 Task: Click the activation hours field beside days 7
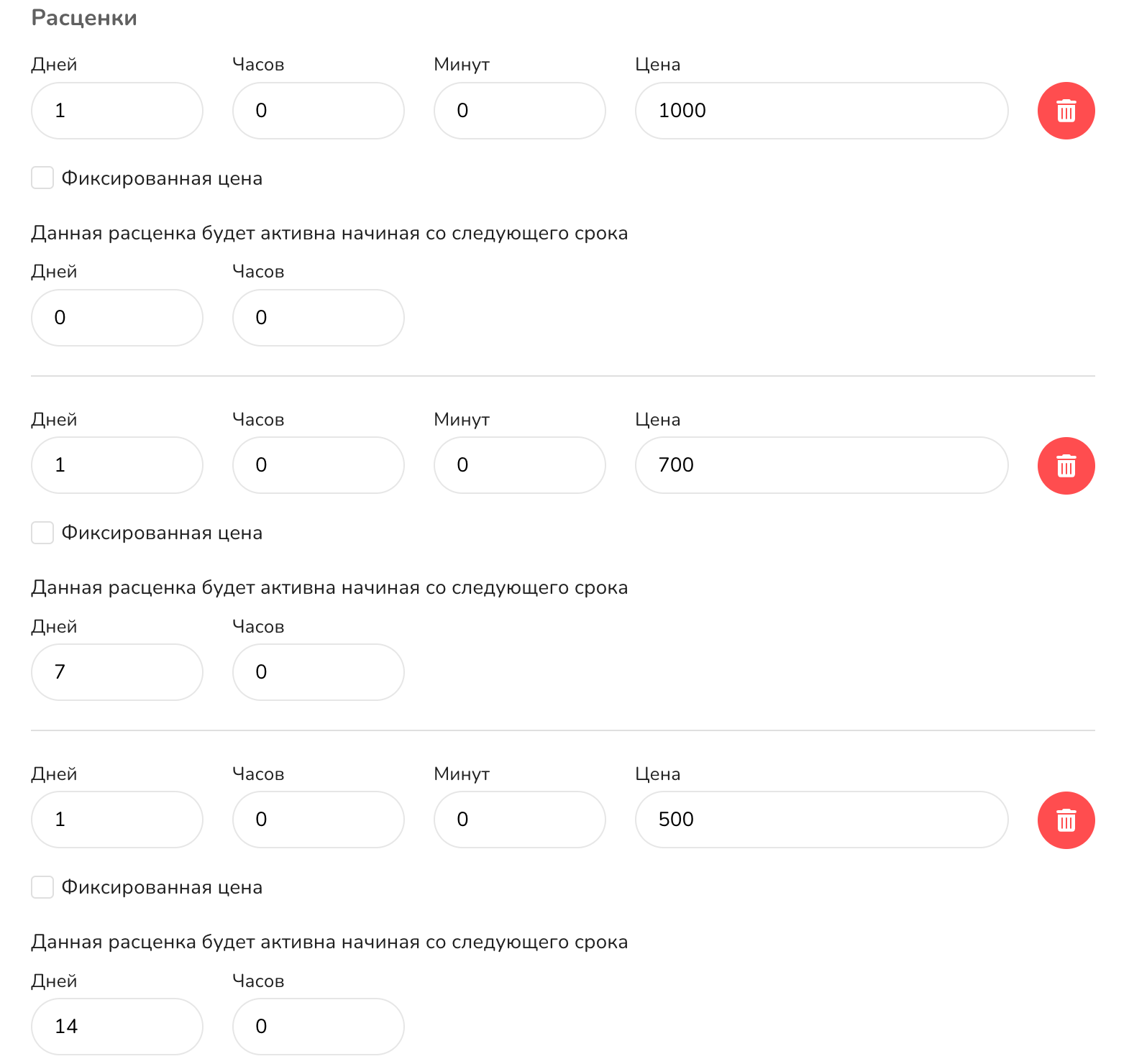(319, 672)
